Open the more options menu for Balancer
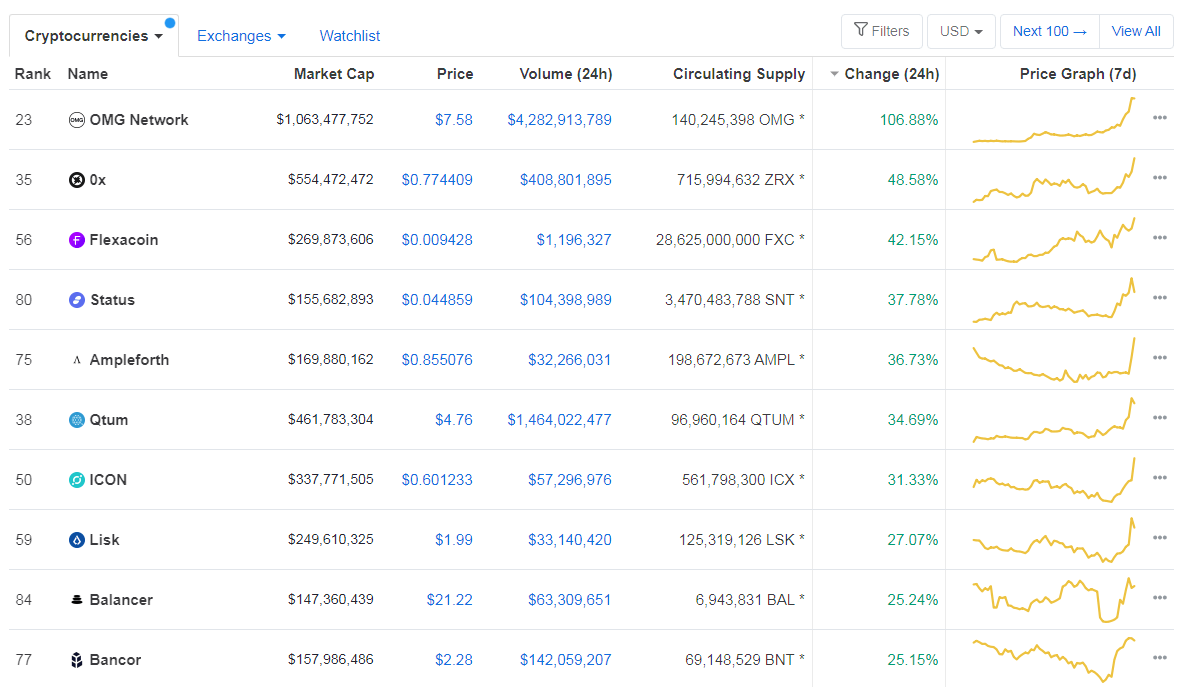This screenshot has height=687, width=1196. [1159, 599]
